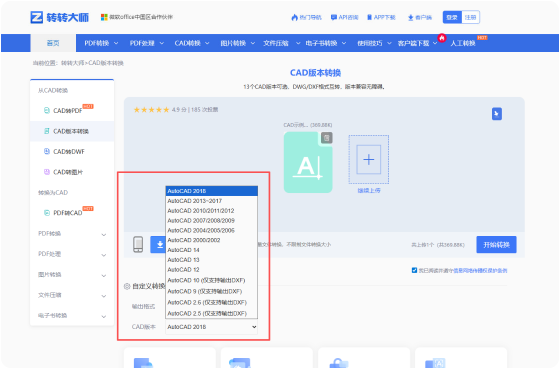Click the APP下载 phone icon link
Viewport: 560px width, 369px height.
pos(381,17)
